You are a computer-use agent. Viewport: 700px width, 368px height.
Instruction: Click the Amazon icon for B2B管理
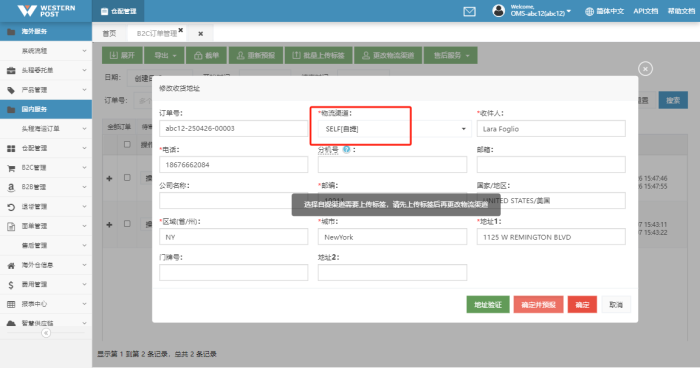click(x=11, y=188)
